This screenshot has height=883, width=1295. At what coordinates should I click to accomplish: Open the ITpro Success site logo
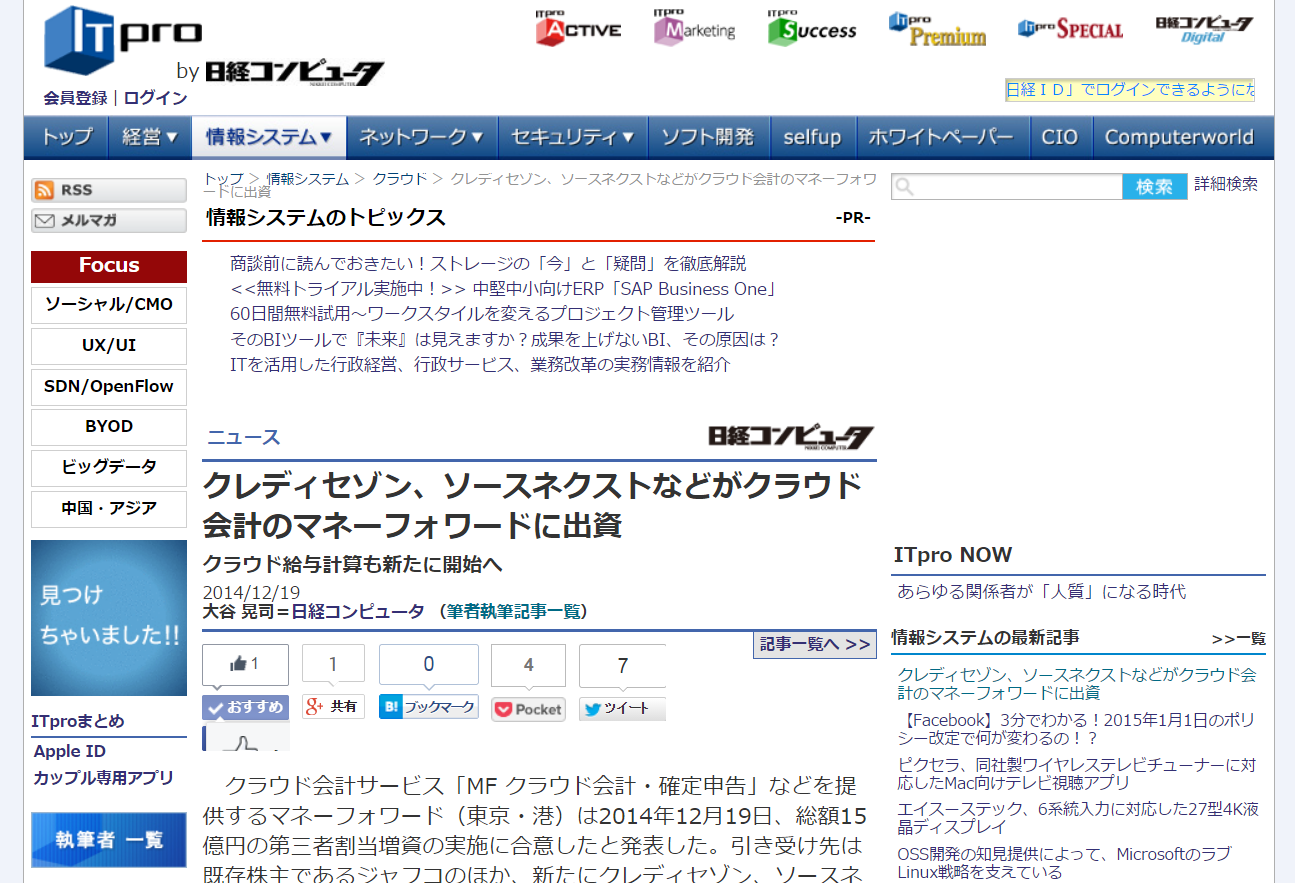(x=812, y=28)
